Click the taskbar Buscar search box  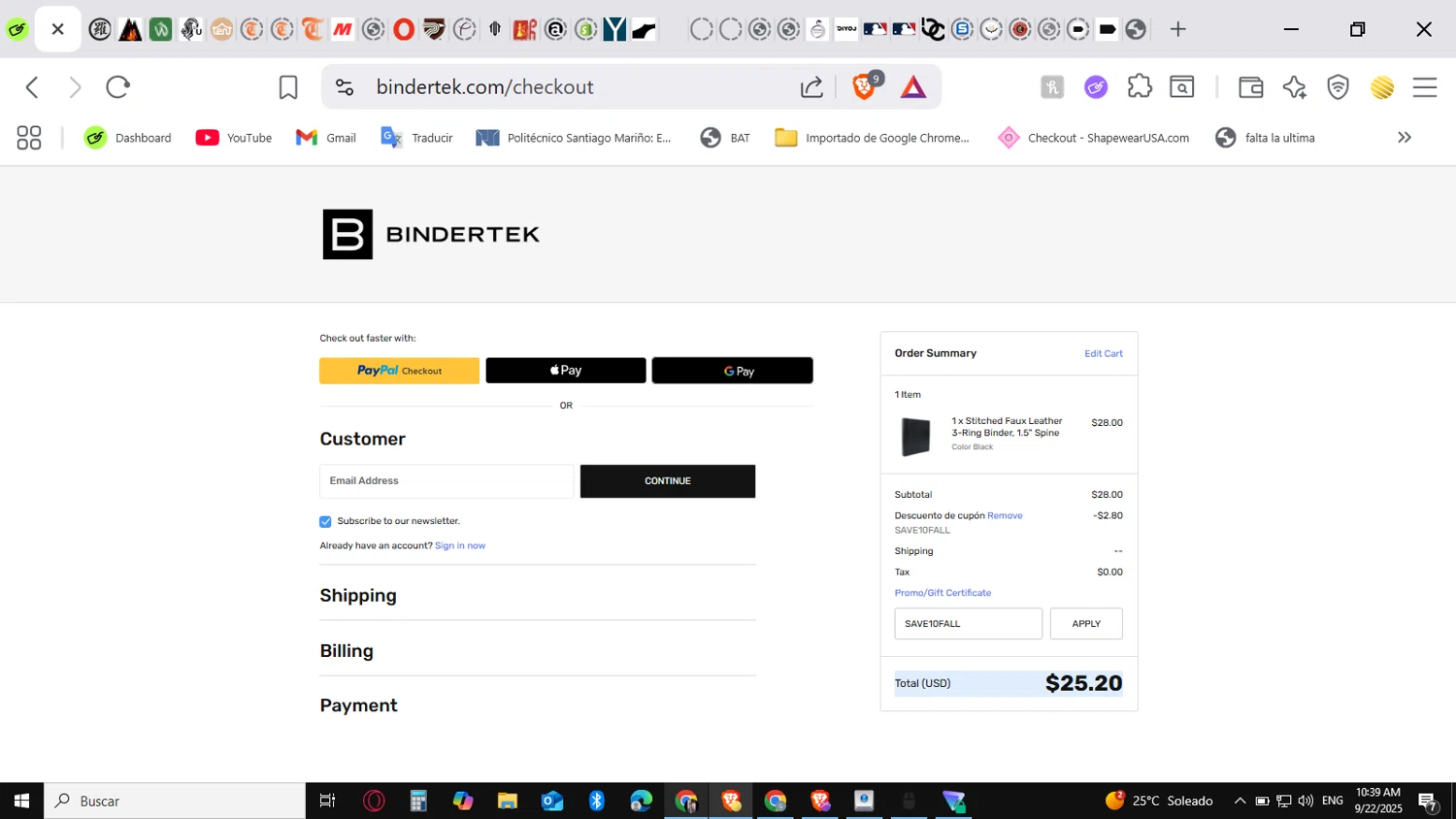[x=175, y=801]
